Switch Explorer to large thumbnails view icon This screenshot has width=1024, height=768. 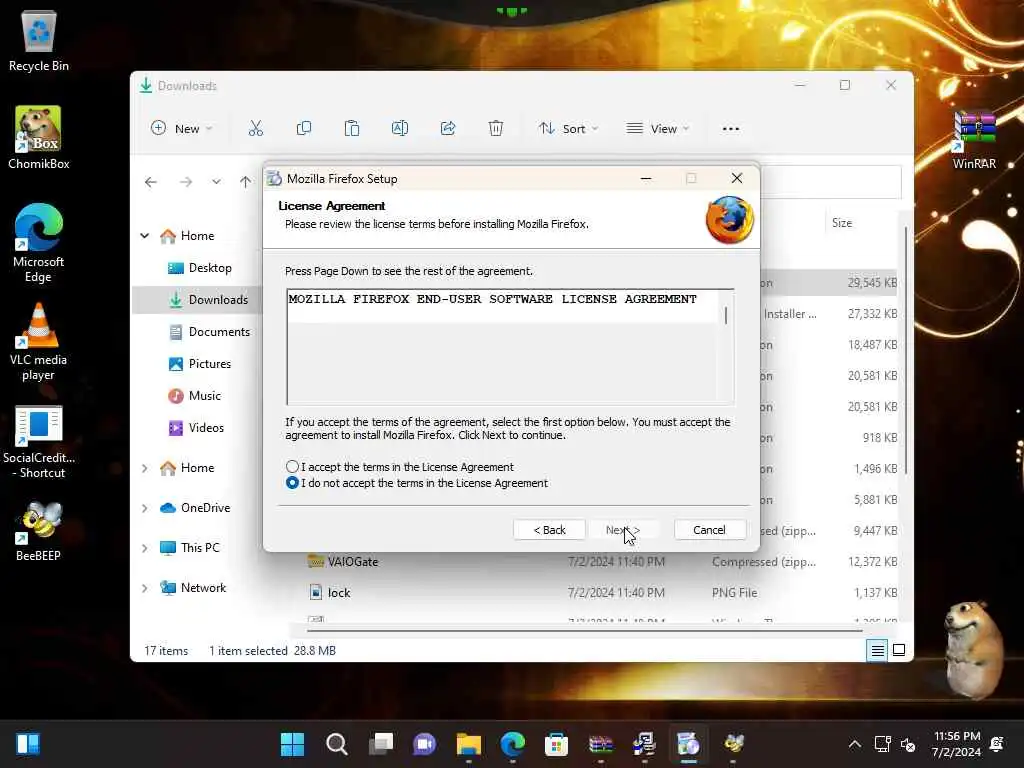pyautogui.click(x=899, y=650)
